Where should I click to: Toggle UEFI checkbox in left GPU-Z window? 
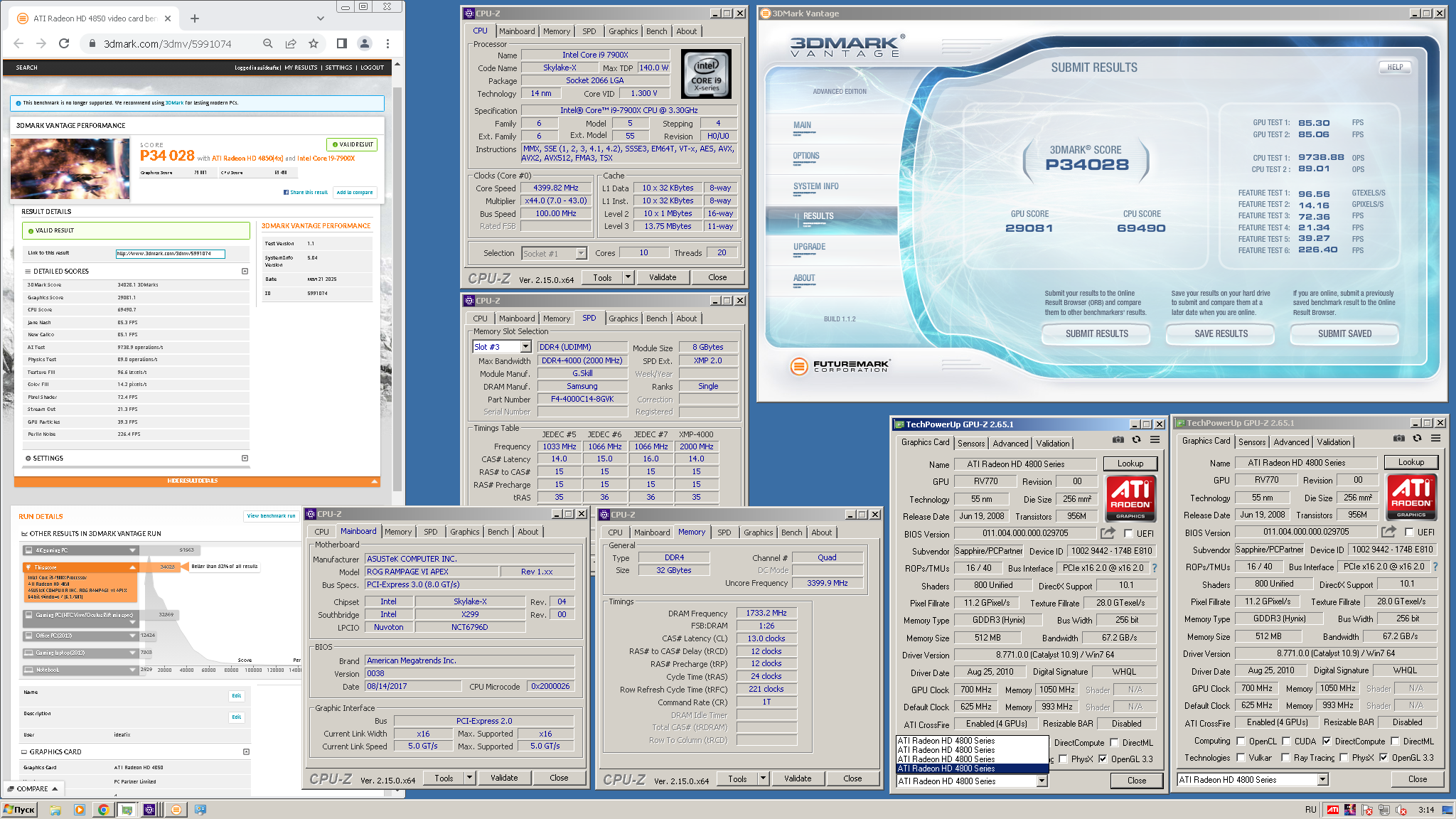tap(1128, 533)
